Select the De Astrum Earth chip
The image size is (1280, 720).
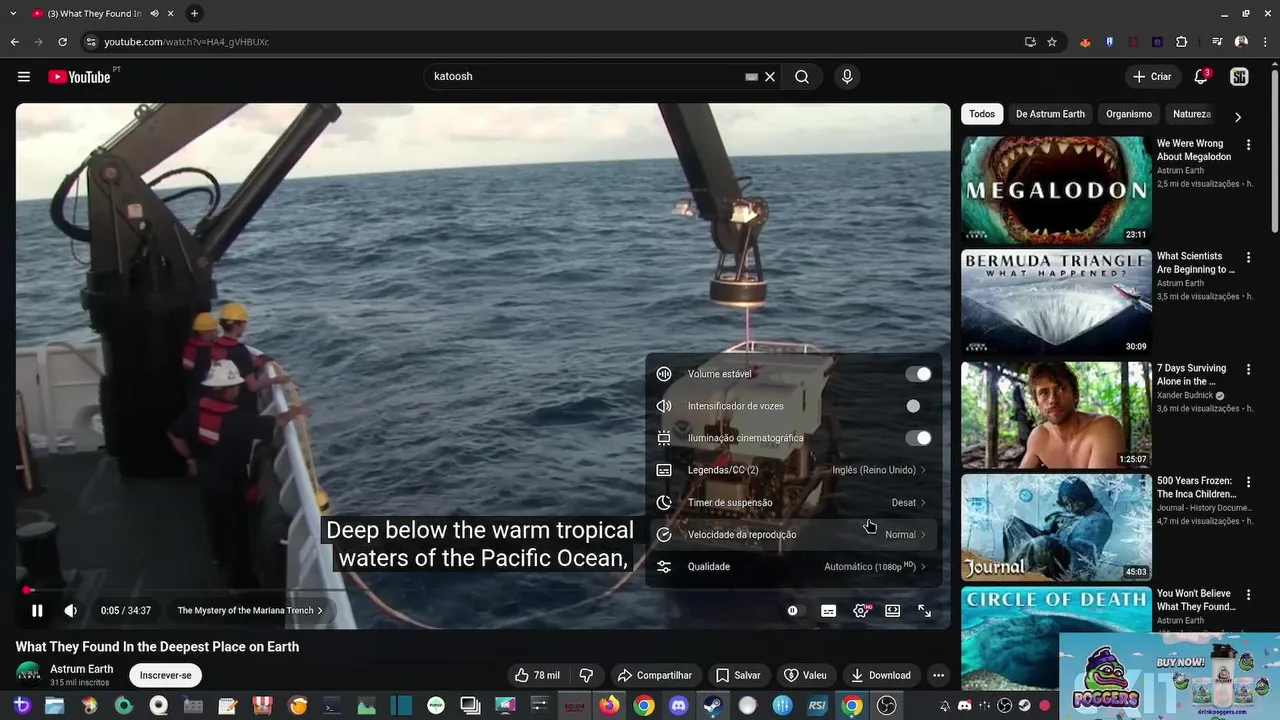point(1050,114)
